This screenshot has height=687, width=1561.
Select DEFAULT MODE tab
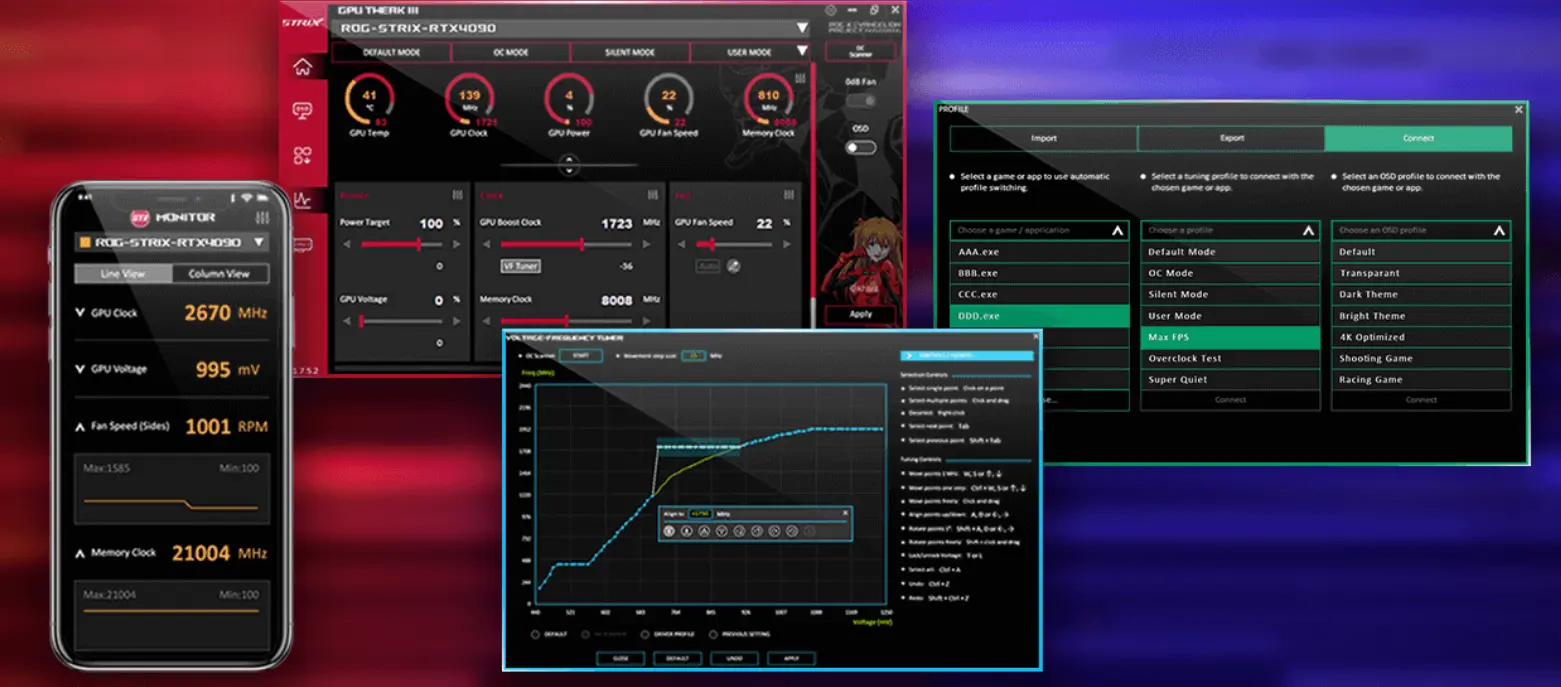point(391,51)
